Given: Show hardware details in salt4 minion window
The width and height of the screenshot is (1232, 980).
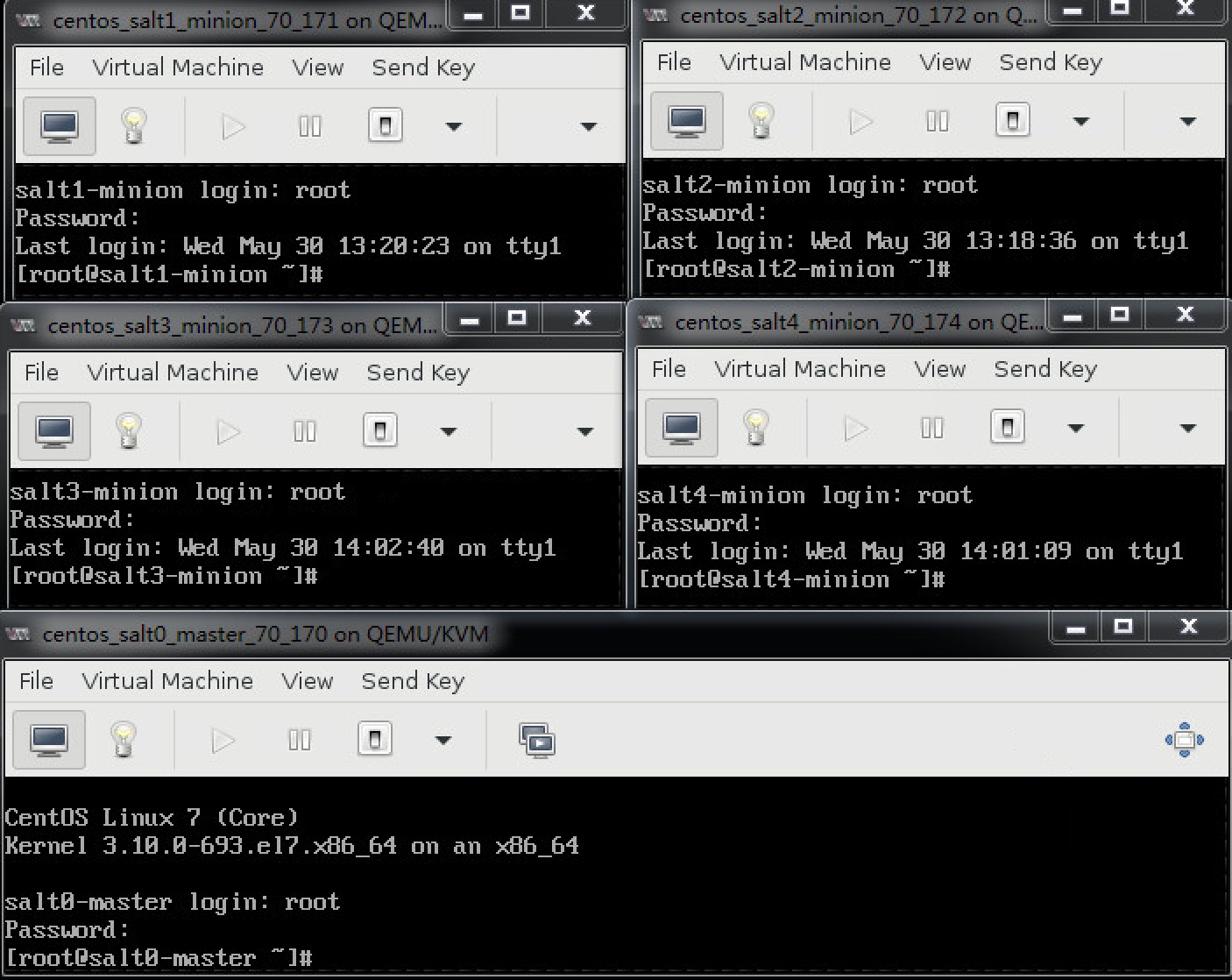Looking at the screenshot, I should [x=755, y=428].
